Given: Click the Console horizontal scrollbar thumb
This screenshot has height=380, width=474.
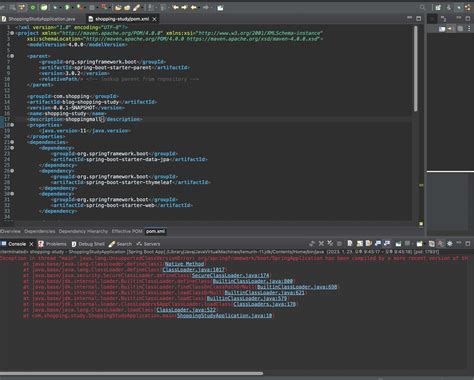Looking at the screenshot, I should click(x=132, y=373).
